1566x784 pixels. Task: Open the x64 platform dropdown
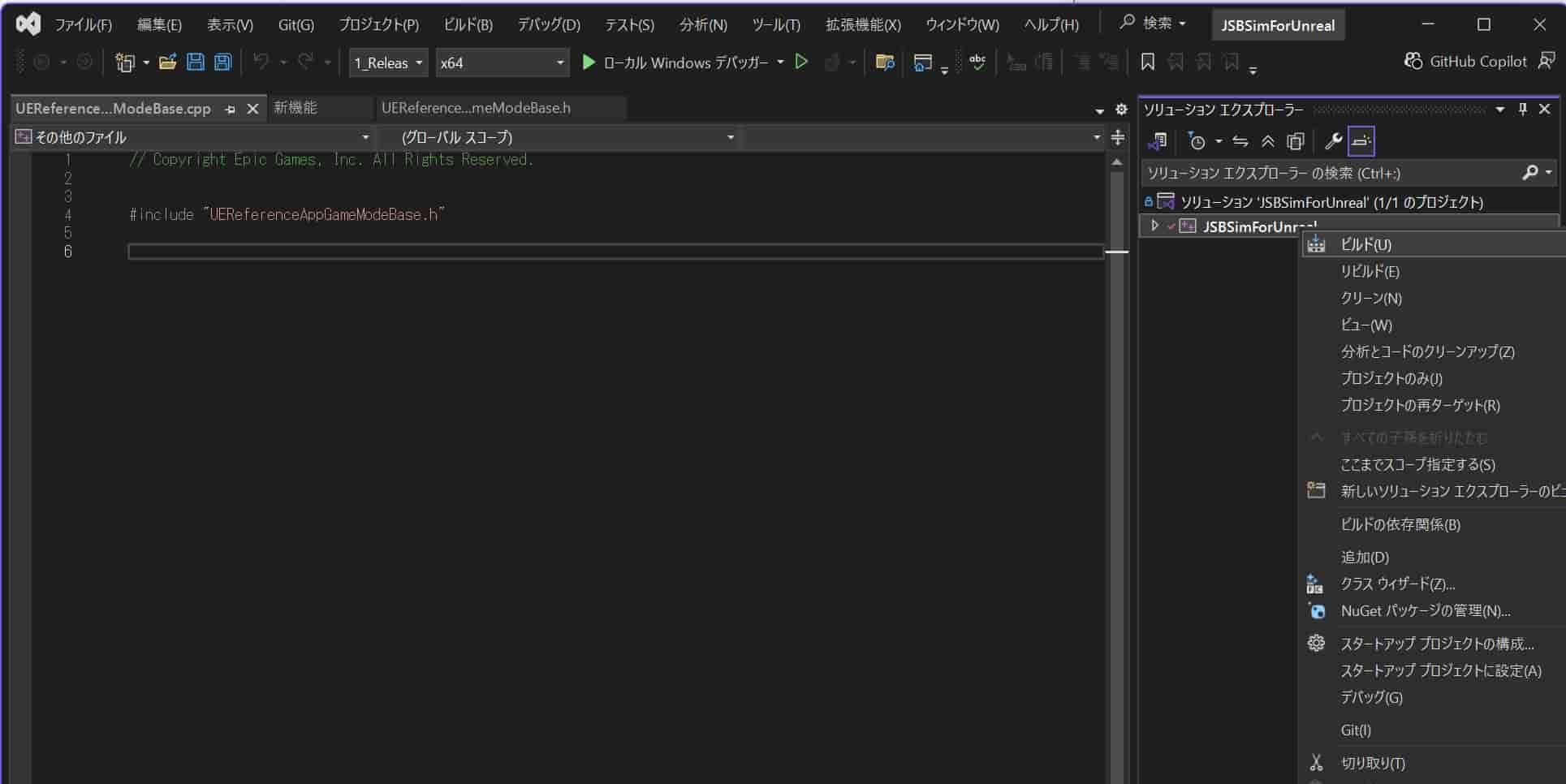coord(502,62)
